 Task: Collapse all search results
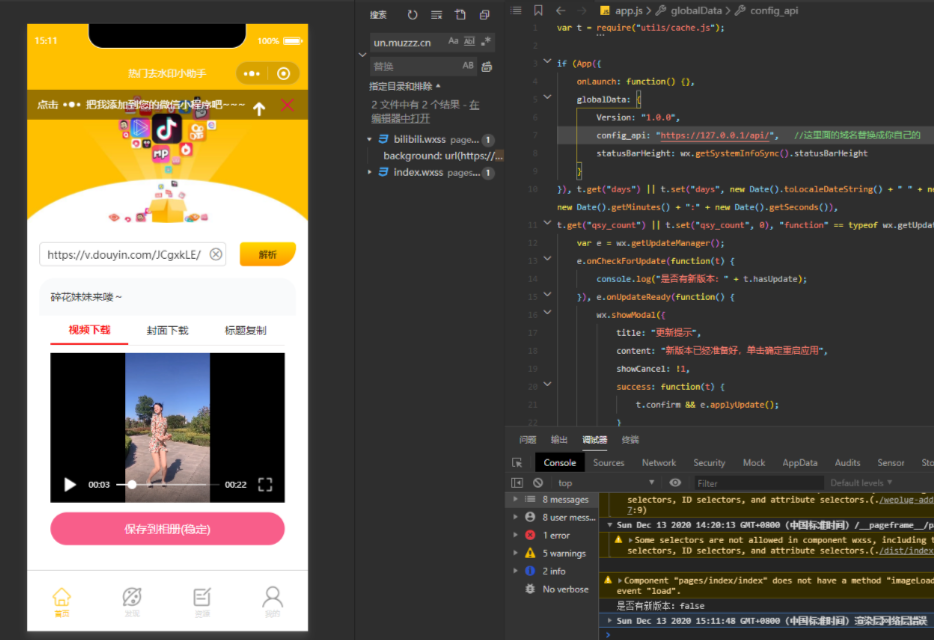(x=484, y=15)
